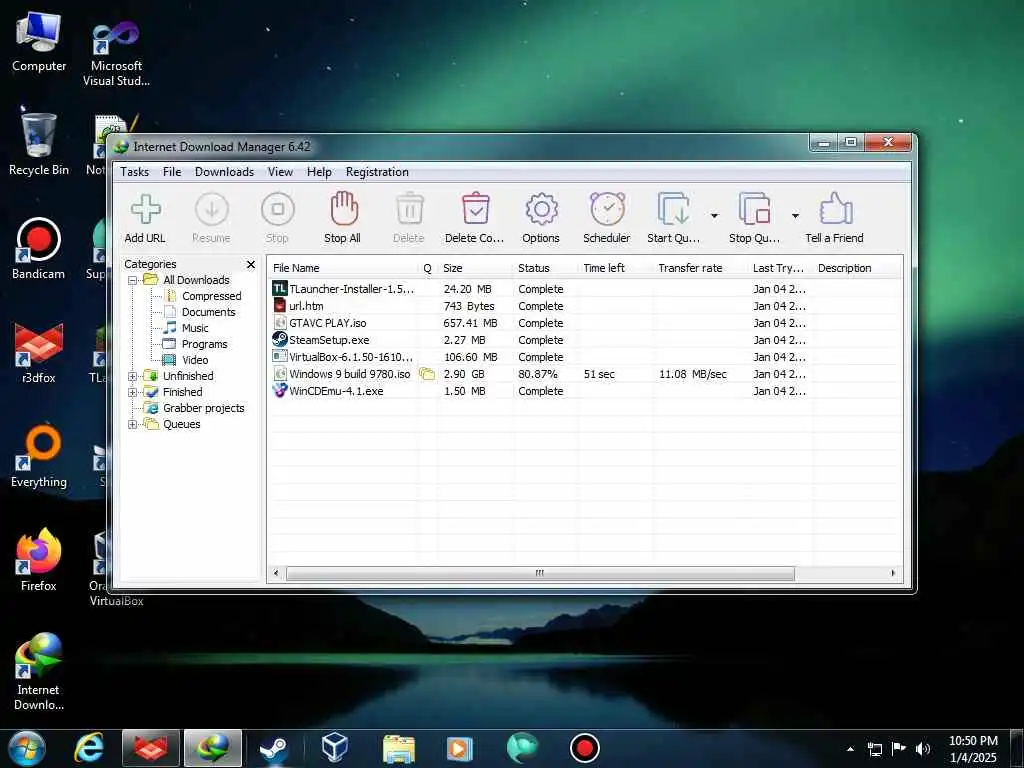
Task: Open the Registration menu
Action: tap(377, 172)
